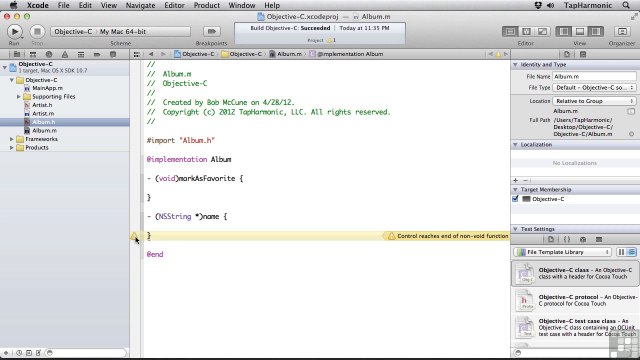The width and height of the screenshot is (640, 360).
Task: Go forward in editor history
Action: (163, 54)
